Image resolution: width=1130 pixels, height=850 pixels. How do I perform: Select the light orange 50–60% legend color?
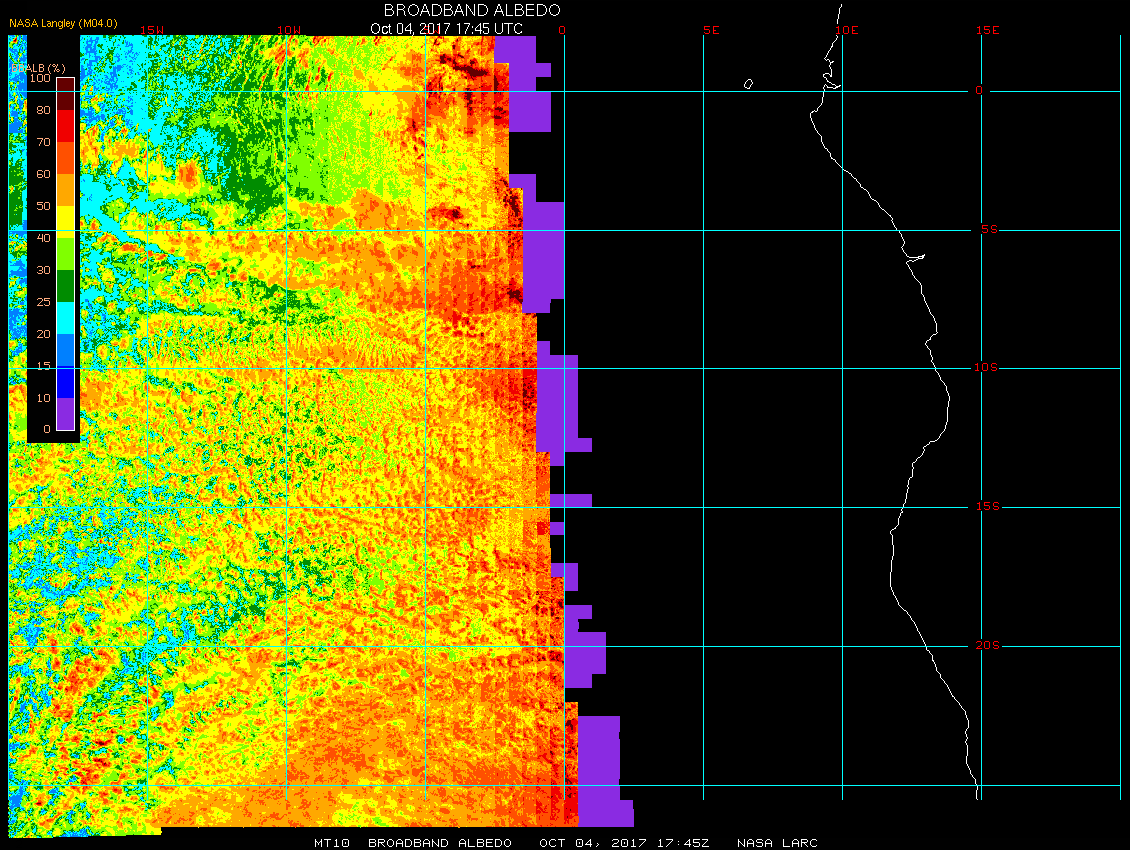coord(66,190)
